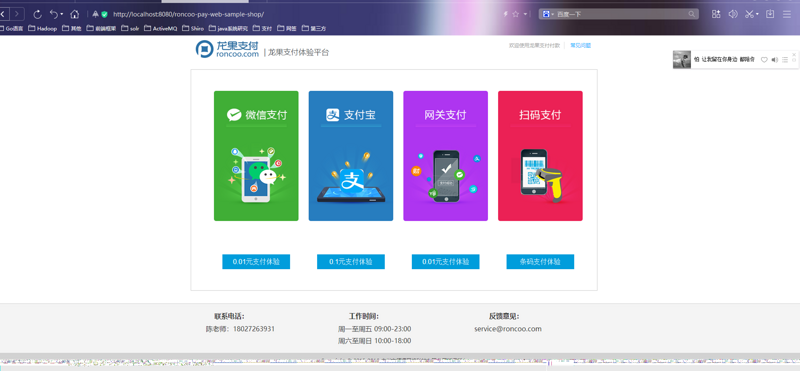Click 0.01元支付体验 under 网关支付

(x=445, y=262)
